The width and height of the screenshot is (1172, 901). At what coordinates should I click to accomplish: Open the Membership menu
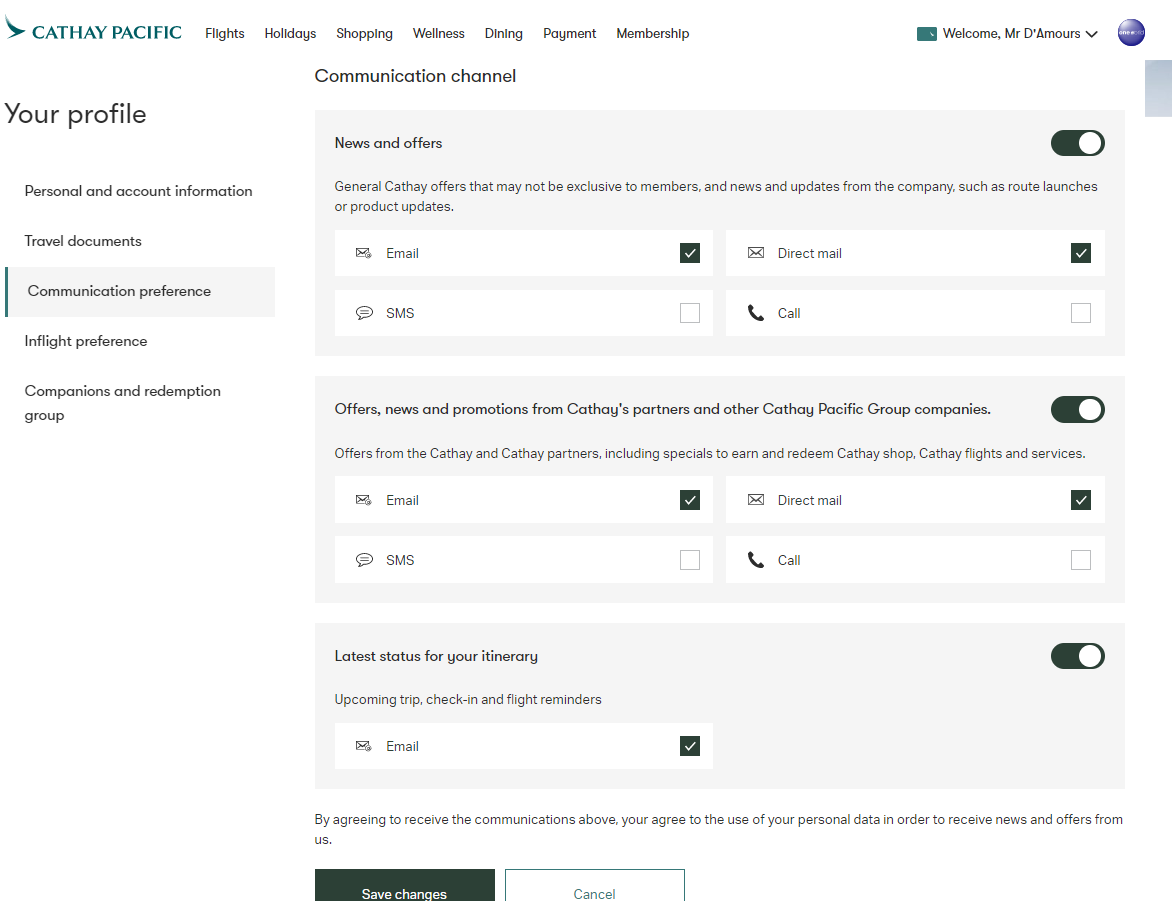click(653, 34)
